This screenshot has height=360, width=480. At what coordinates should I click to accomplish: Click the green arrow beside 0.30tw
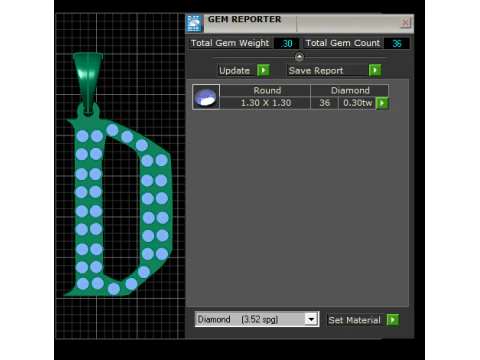[382, 103]
